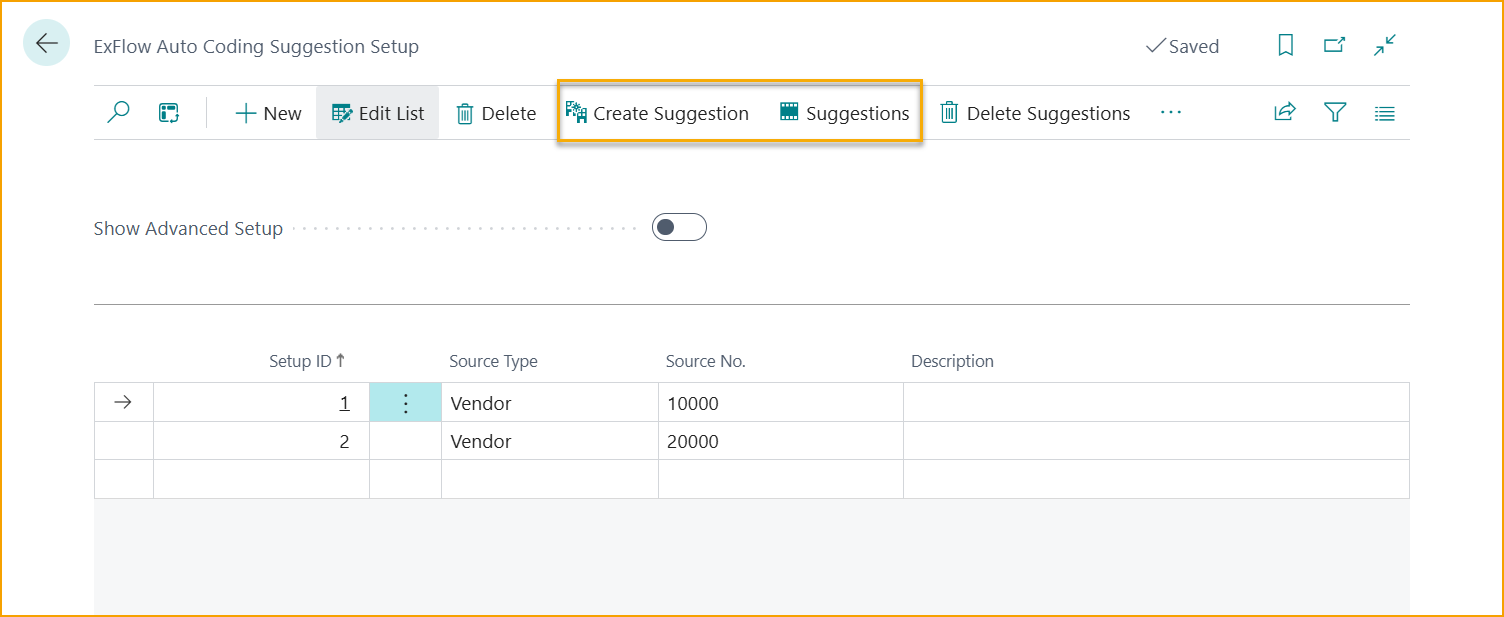Viewport: 1504px width, 617px height.
Task: Open the Suggestions action
Action: pyautogui.click(x=845, y=113)
